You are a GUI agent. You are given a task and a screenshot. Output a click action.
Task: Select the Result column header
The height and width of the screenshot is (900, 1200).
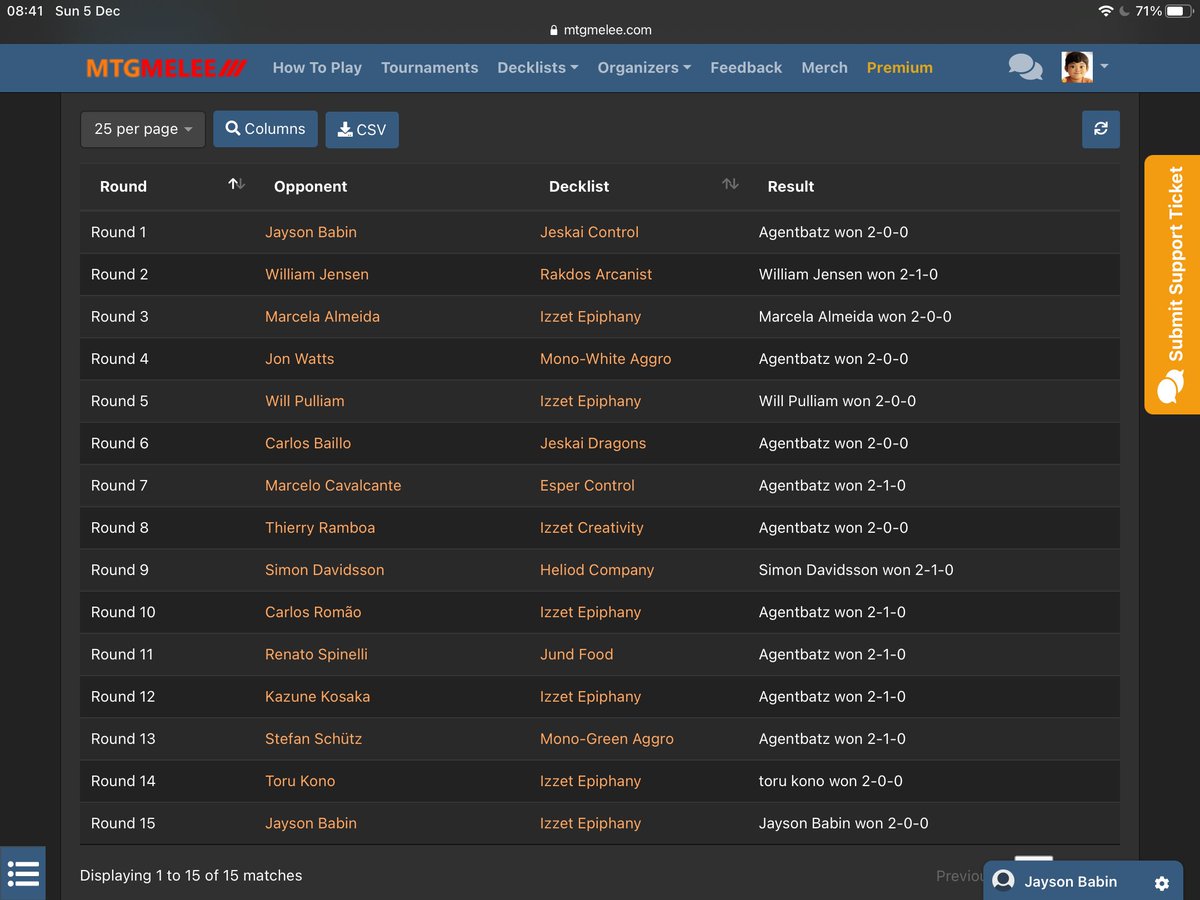click(791, 186)
